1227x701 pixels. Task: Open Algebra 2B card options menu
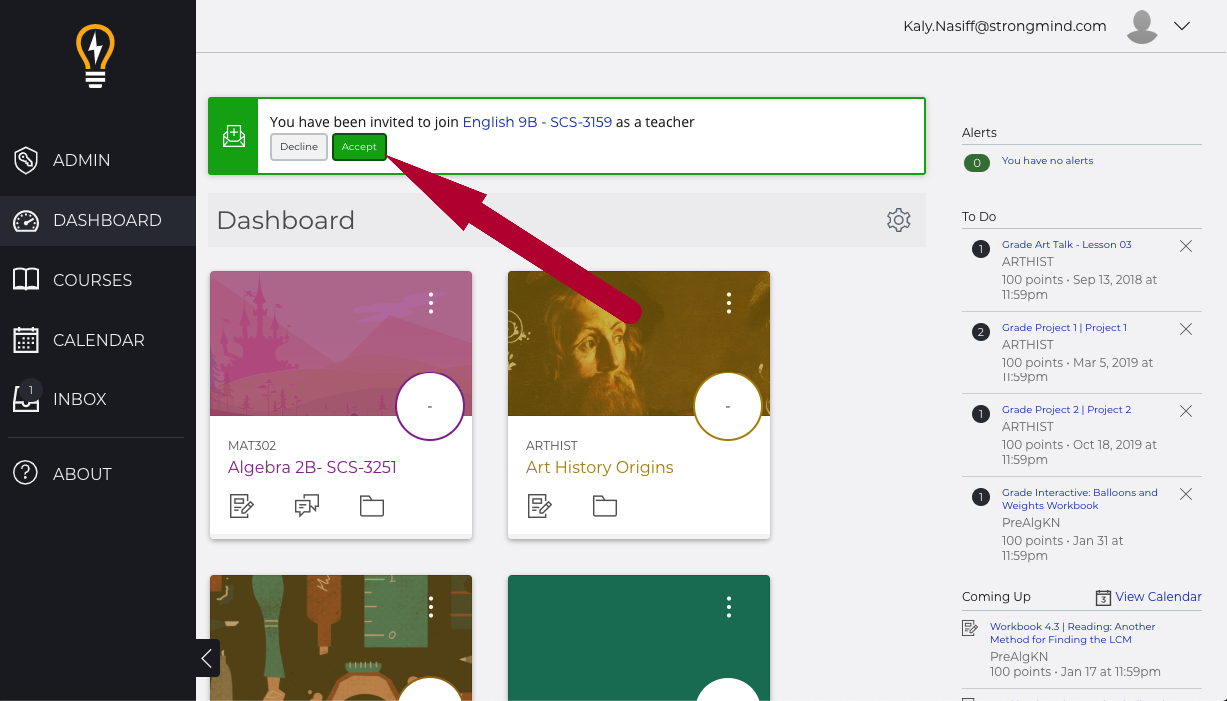point(431,302)
